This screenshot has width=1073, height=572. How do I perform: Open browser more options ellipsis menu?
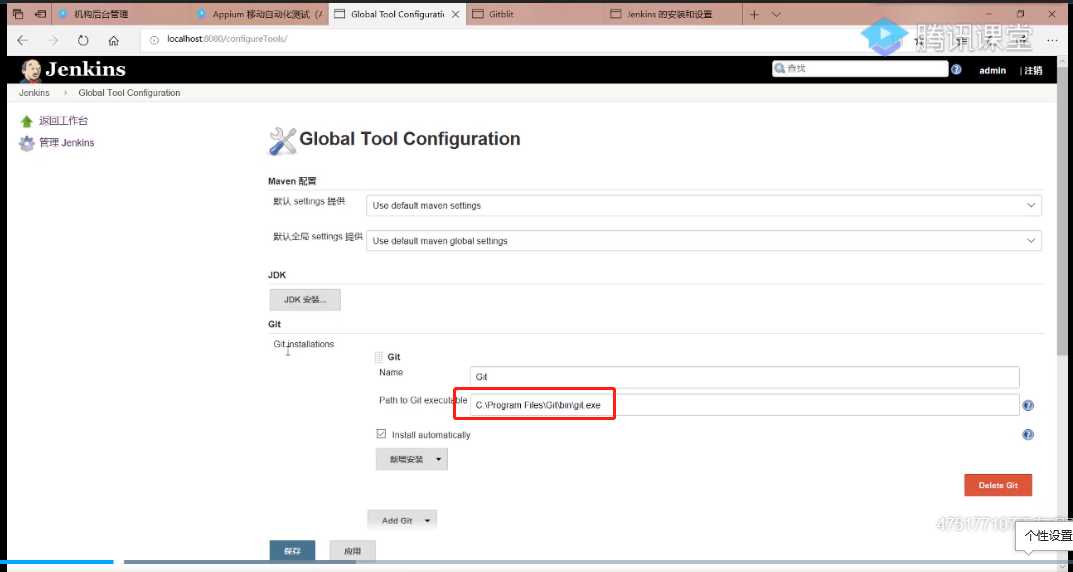[1052, 40]
